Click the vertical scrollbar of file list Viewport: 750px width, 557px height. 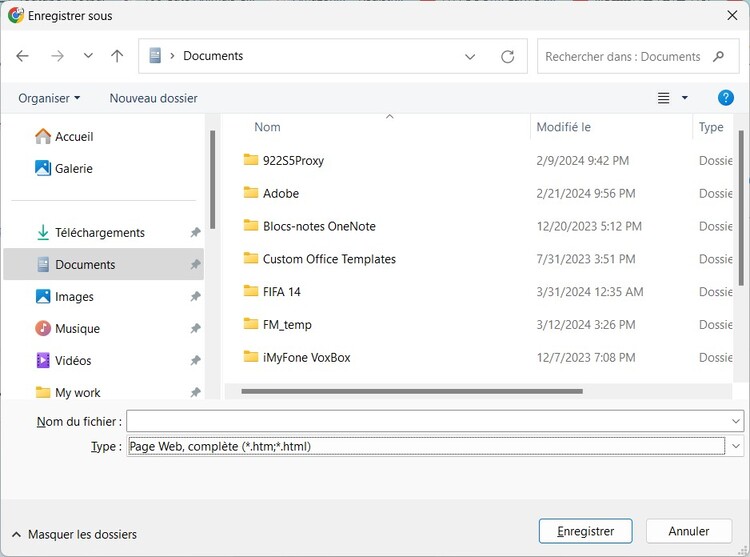(x=741, y=208)
